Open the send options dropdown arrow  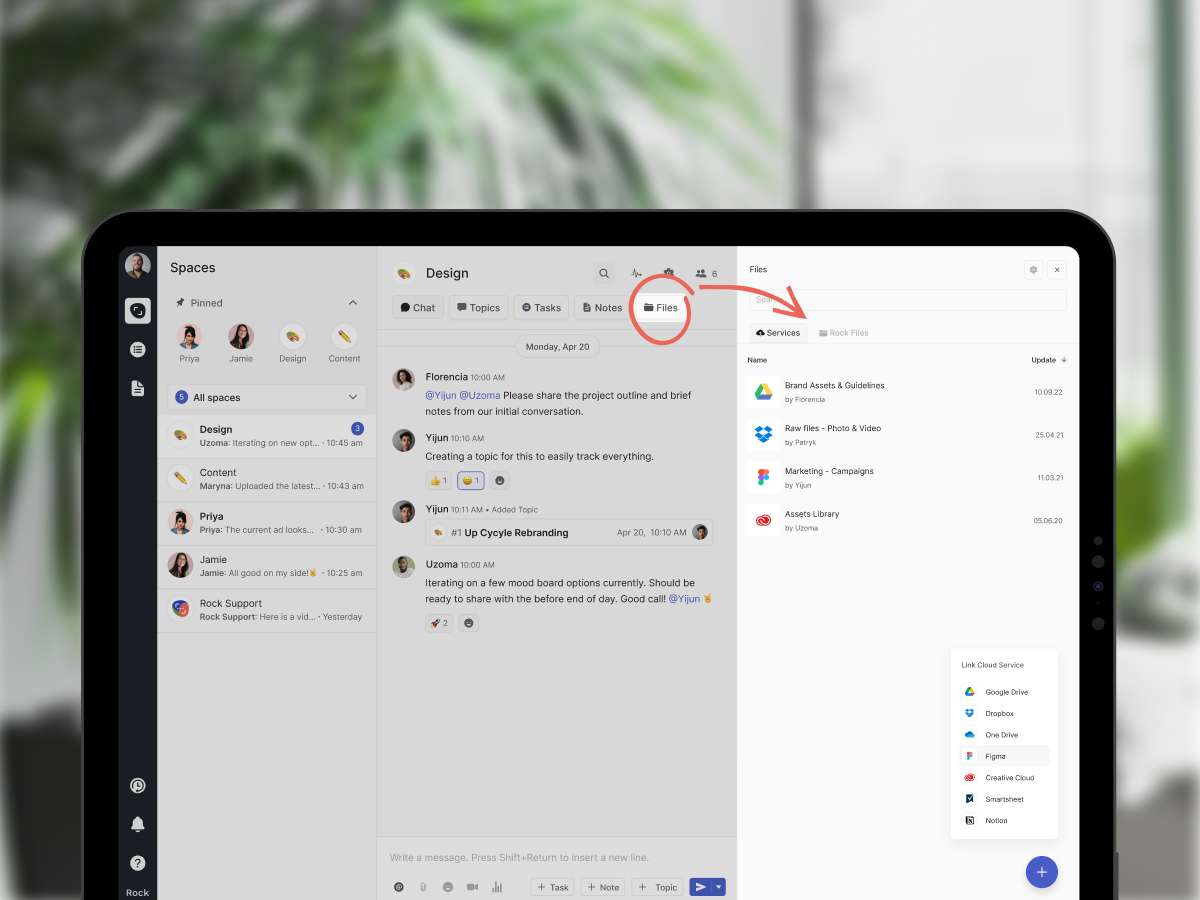point(719,887)
